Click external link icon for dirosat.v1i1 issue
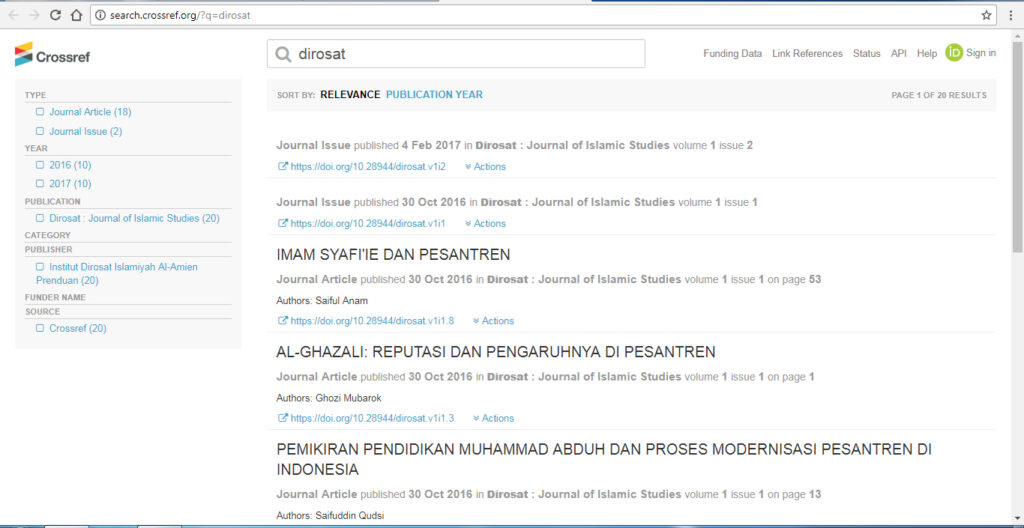Image resolution: width=1024 pixels, height=528 pixels. [x=283, y=223]
